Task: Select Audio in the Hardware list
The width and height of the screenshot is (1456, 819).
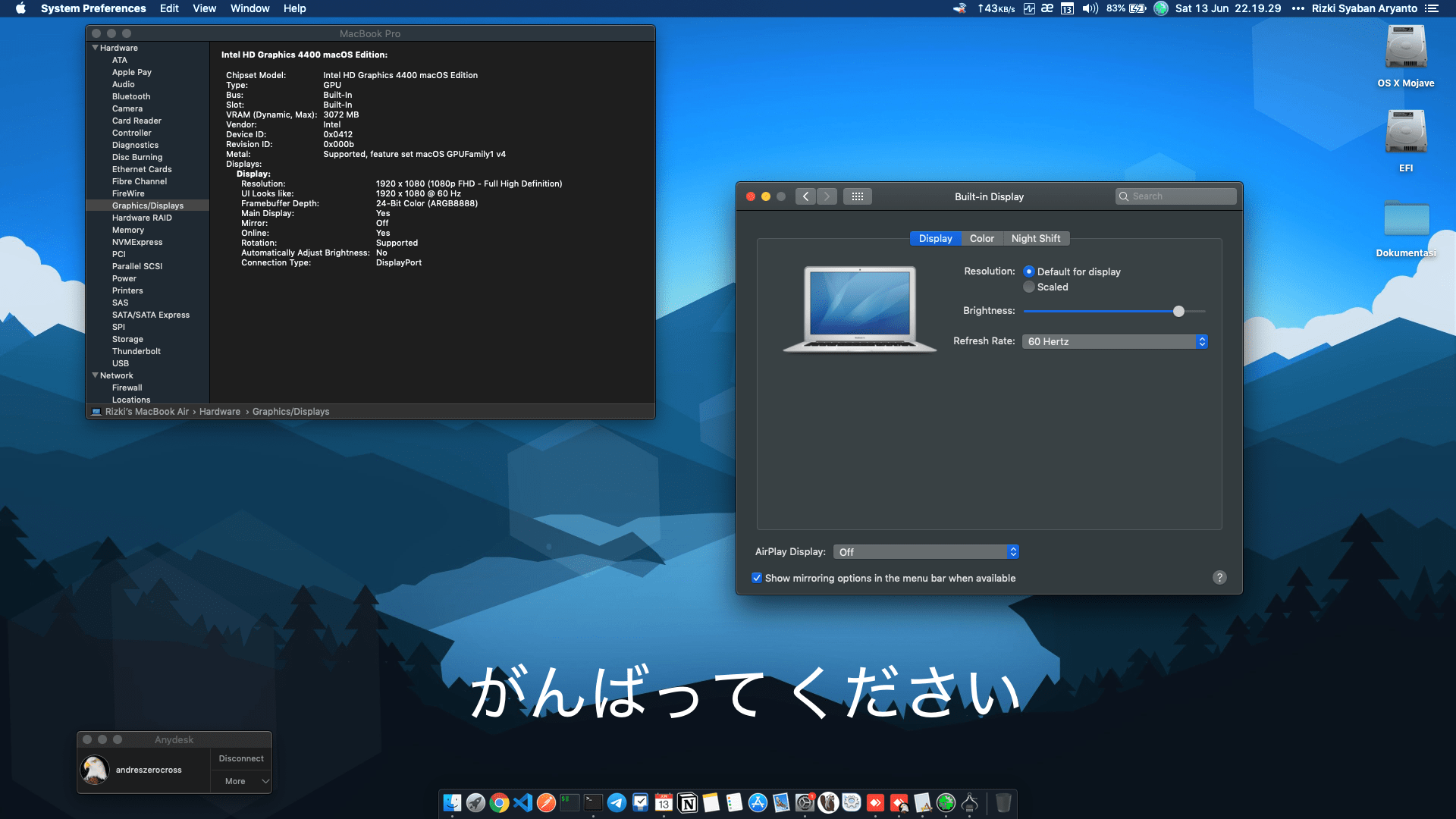Action: (x=124, y=84)
